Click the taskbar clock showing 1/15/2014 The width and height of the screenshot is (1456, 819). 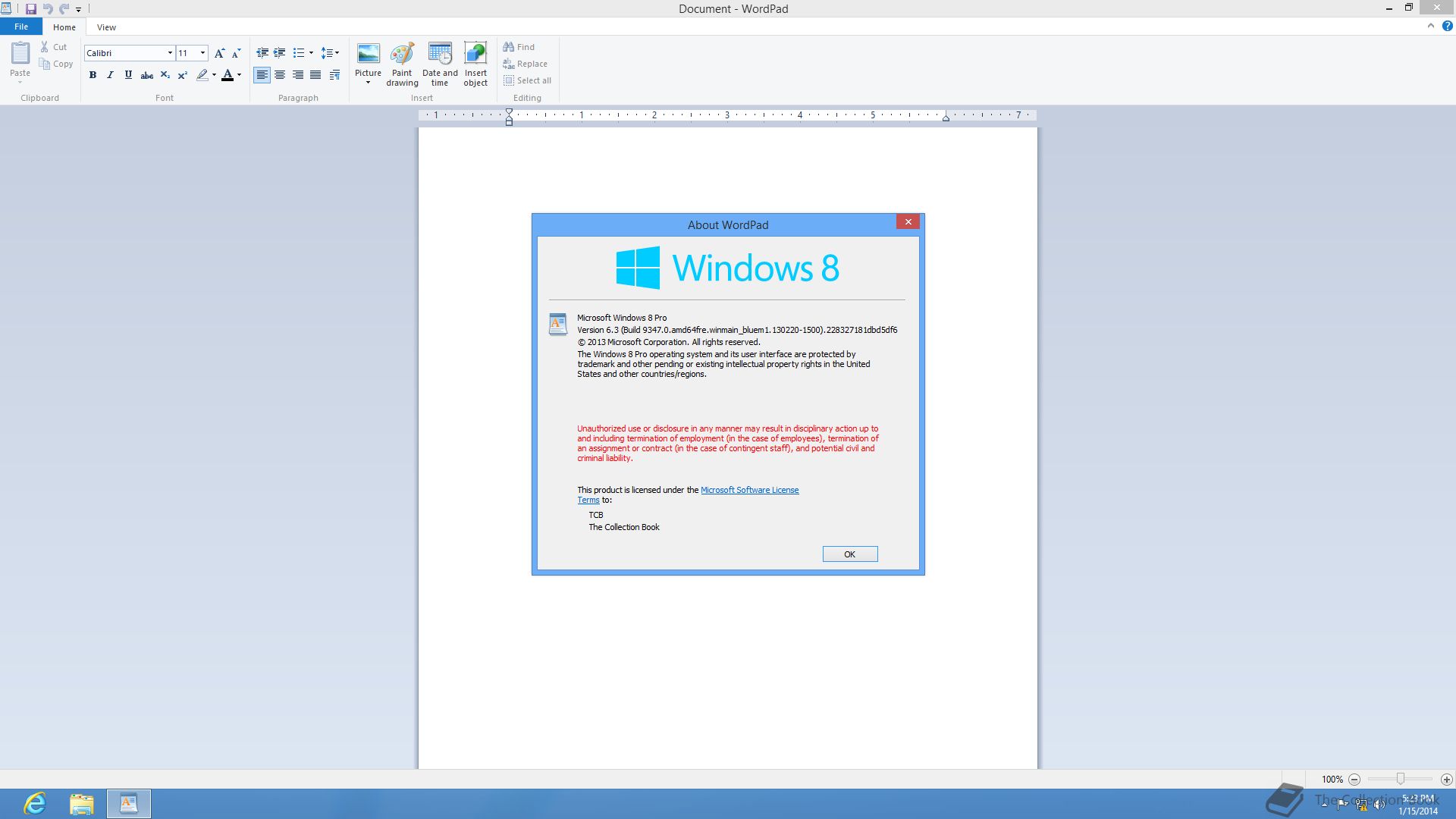coord(1418,805)
